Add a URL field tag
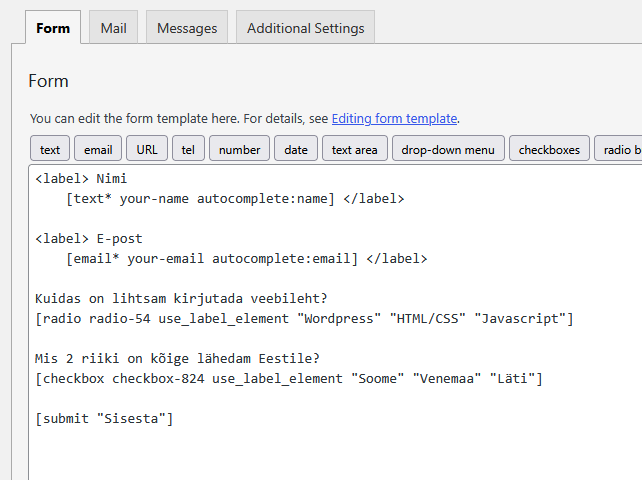642x480 pixels. 147,150
